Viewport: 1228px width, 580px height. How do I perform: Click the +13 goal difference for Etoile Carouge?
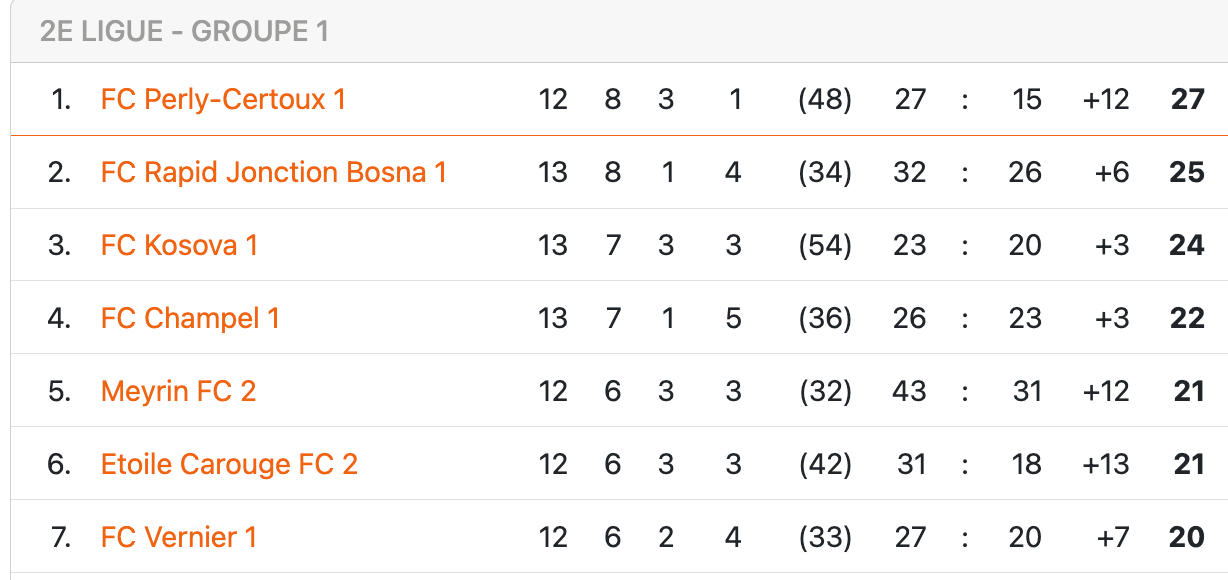[x=1106, y=464]
